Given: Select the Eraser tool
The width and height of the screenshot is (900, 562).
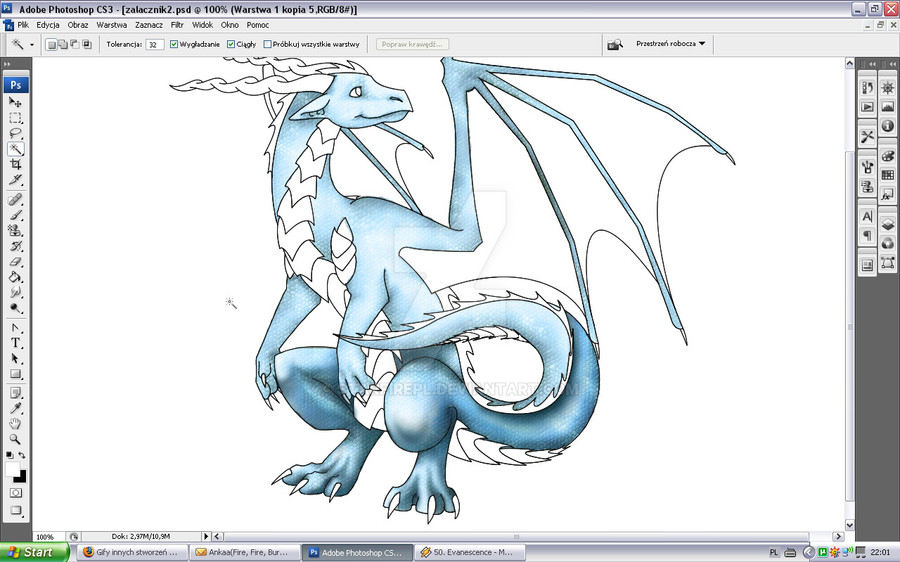Looking at the screenshot, I should point(15,262).
